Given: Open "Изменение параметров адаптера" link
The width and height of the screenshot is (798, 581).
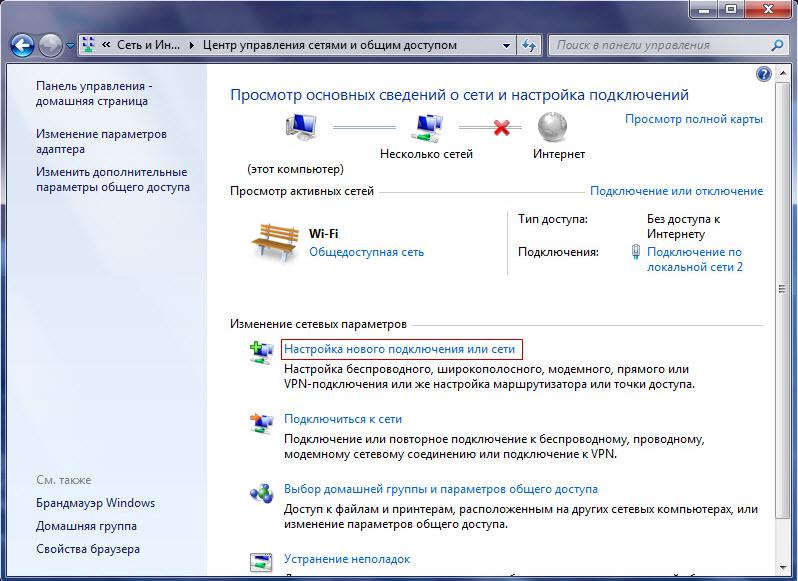Looking at the screenshot, I should pos(101,141).
